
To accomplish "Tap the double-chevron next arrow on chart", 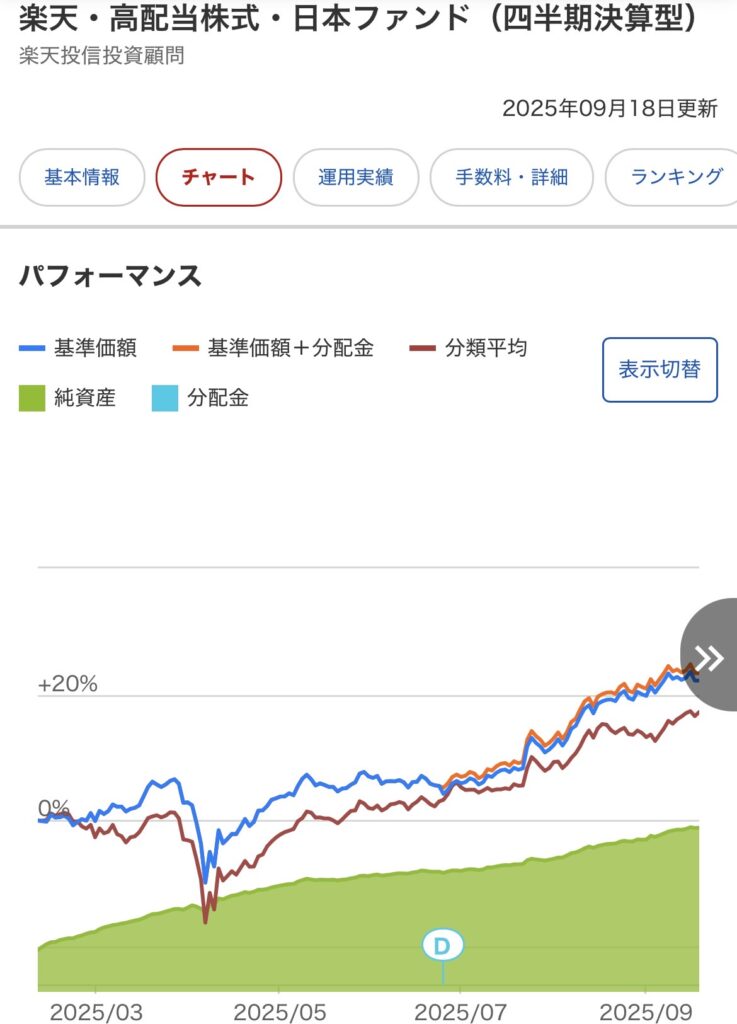I will (709, 656).
